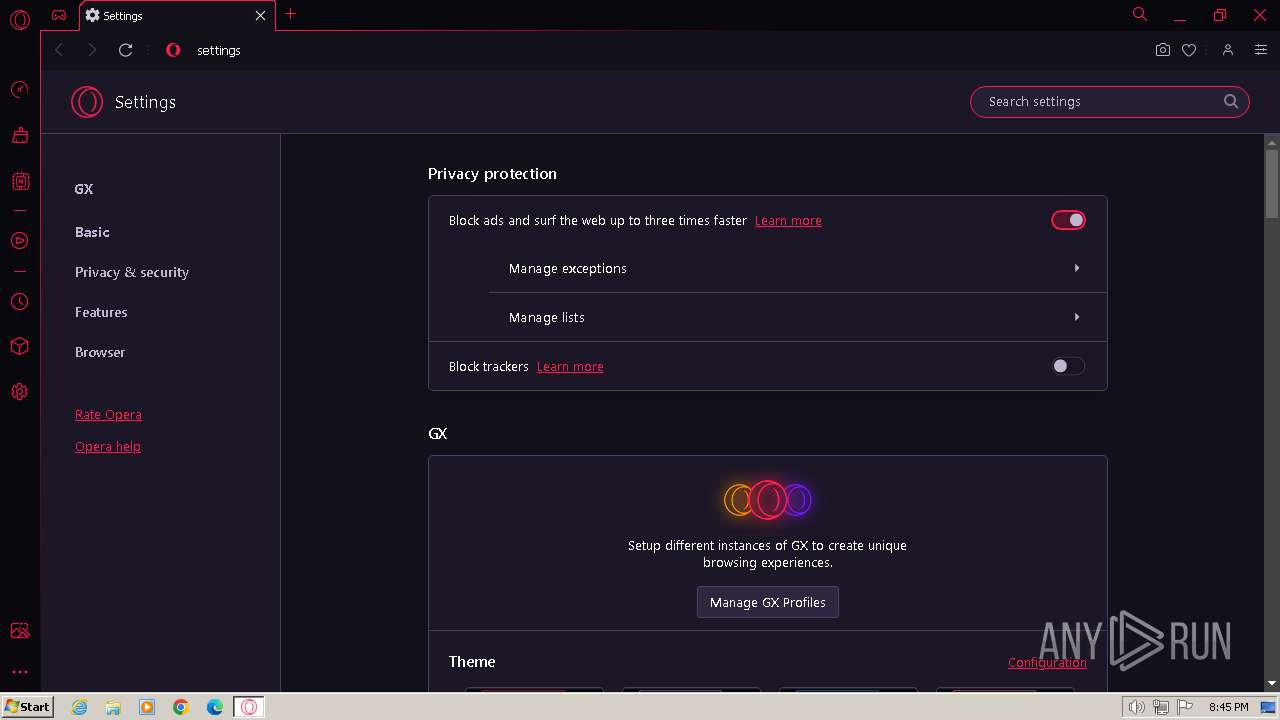
Task: Select Browser in settings sidebar
Action: (100, 352)
